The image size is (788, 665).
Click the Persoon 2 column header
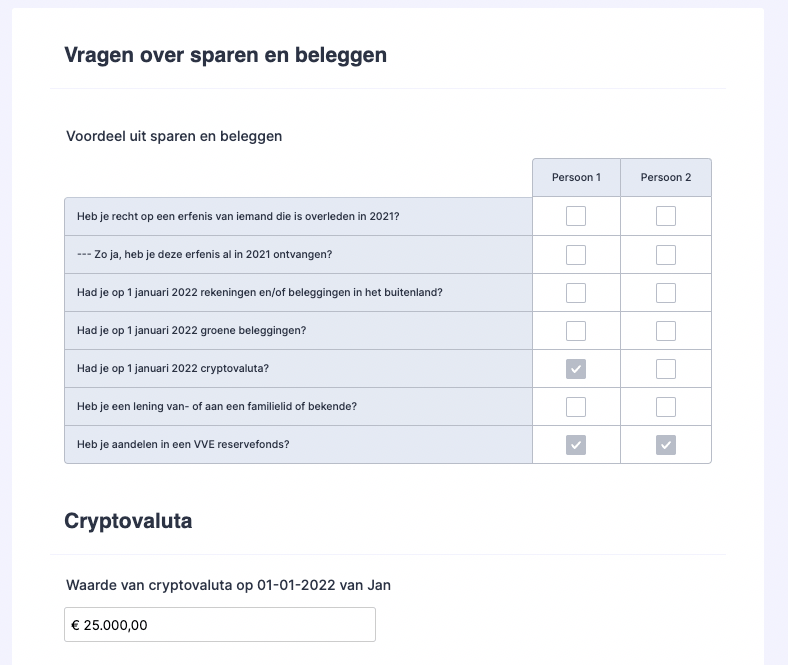coord(666,178)
